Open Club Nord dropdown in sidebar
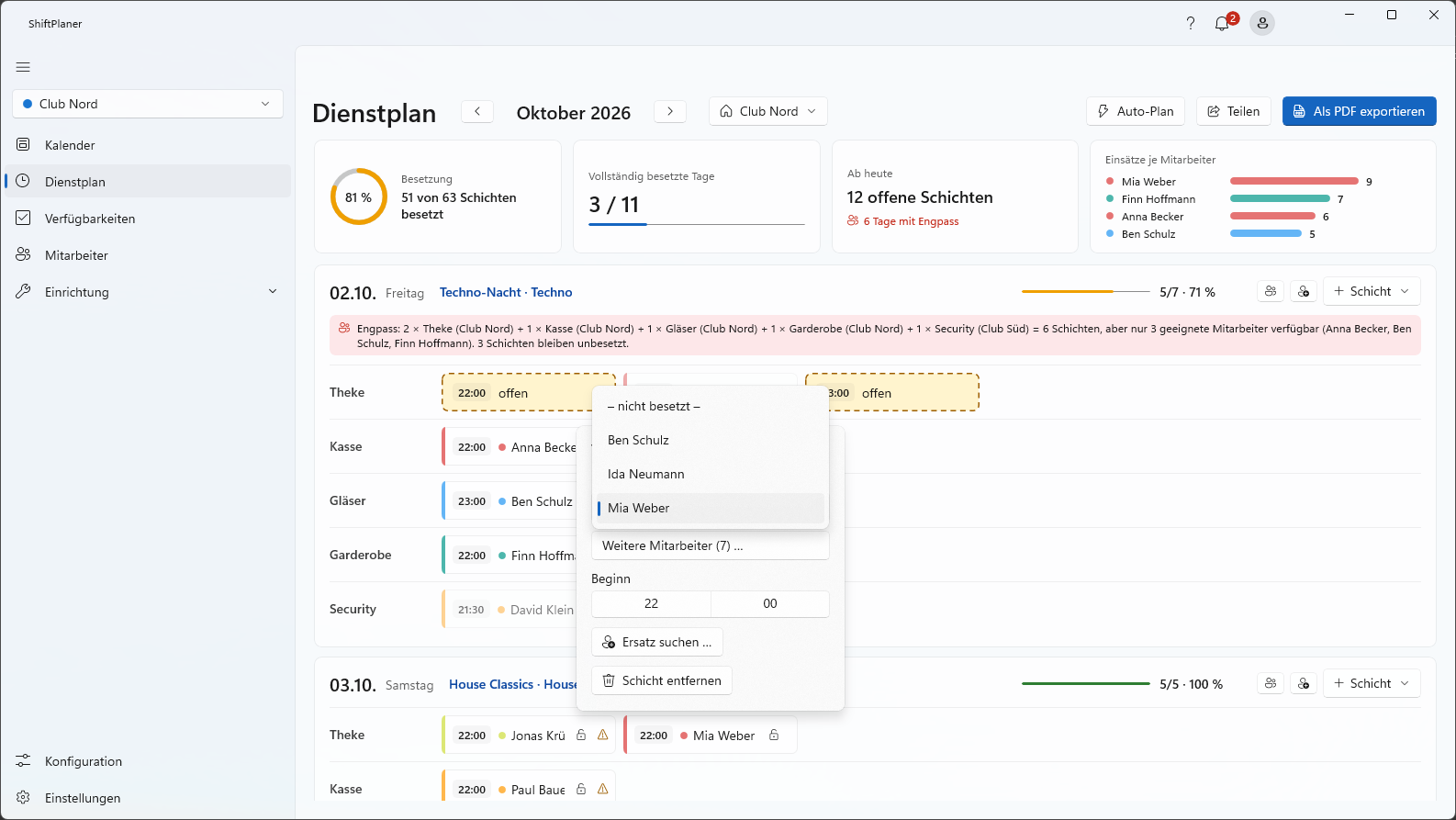 click(148, 104)
